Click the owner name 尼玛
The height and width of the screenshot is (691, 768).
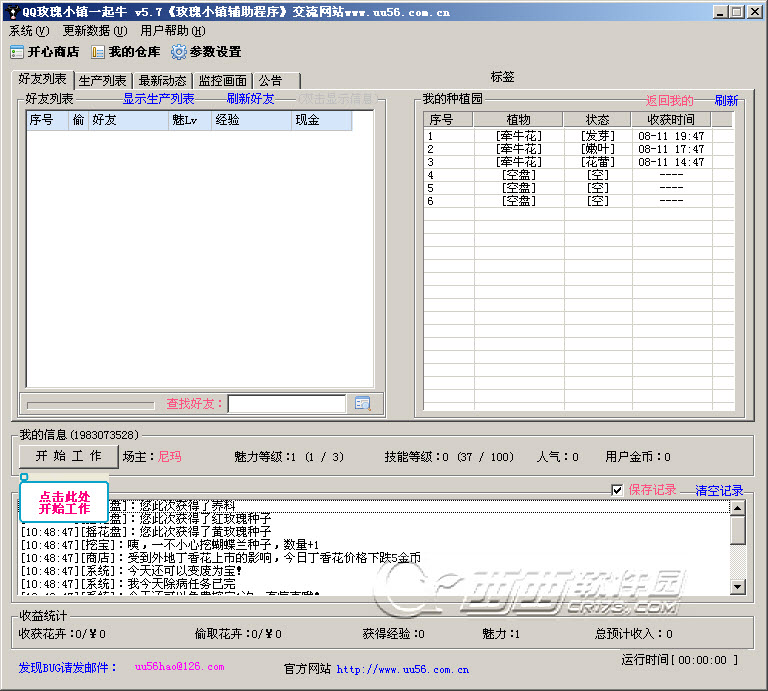[169, 457]
